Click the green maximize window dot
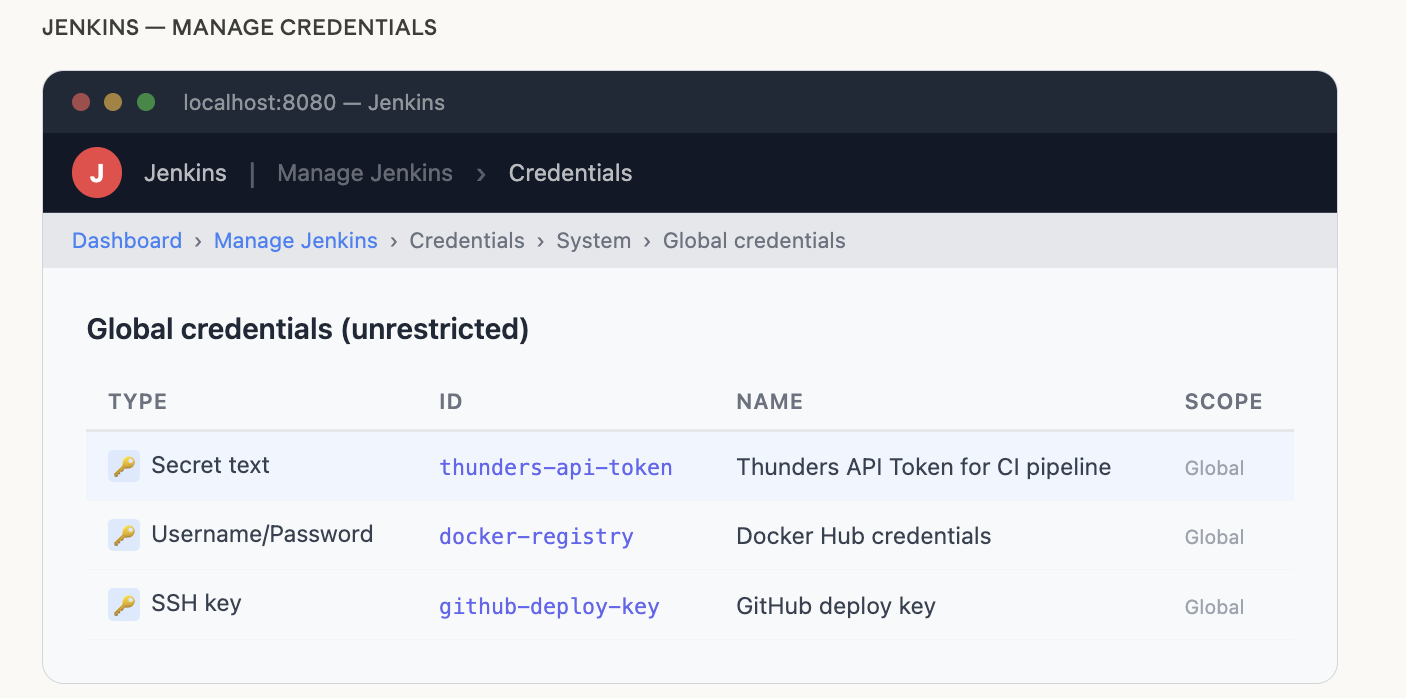The height and width of the screenshot is (698, 1406). (146, 102)
